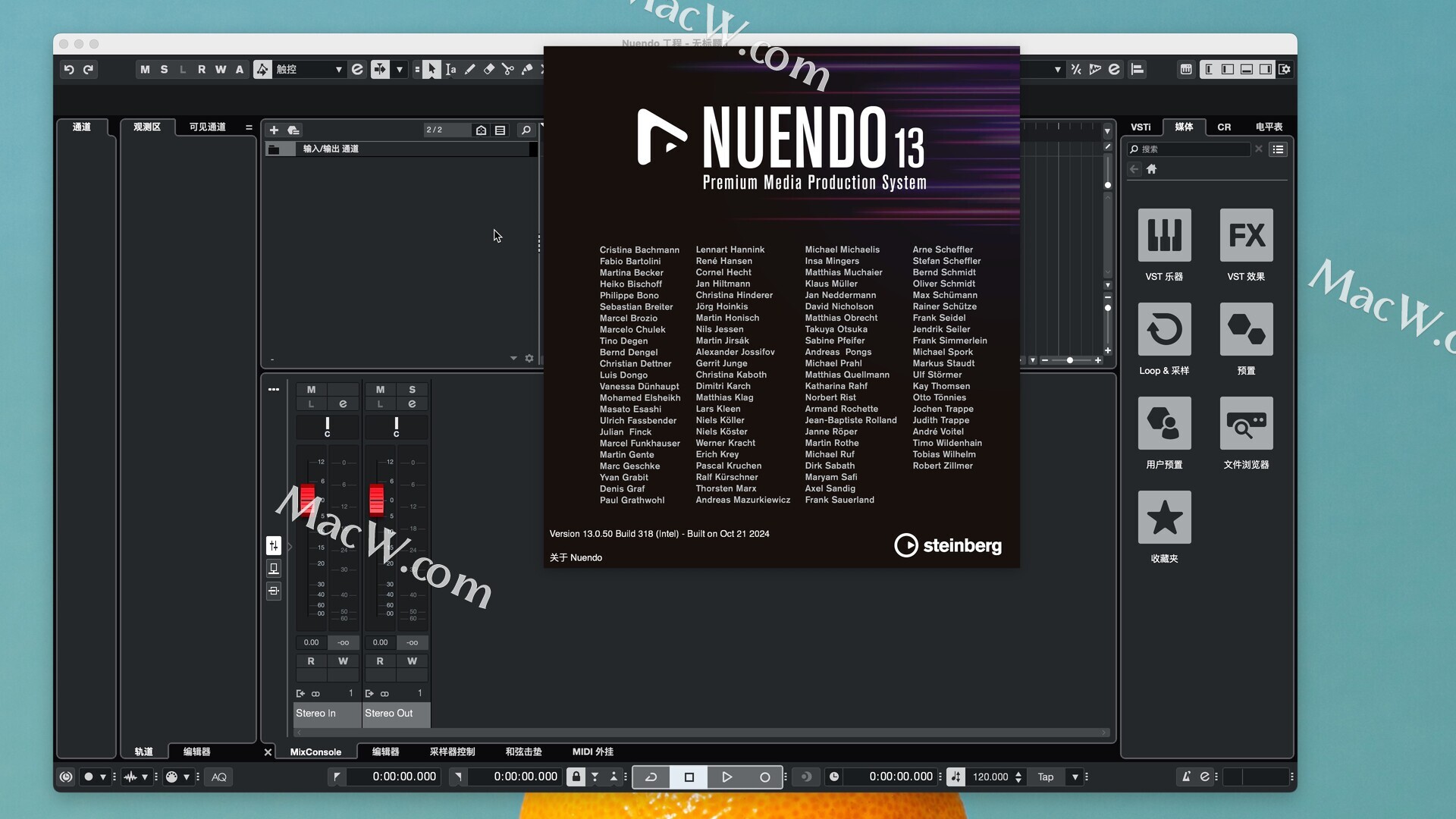Click the Add Track plus button
The height and width of the screenshot is (819, 1456).
tap(274, 130)
